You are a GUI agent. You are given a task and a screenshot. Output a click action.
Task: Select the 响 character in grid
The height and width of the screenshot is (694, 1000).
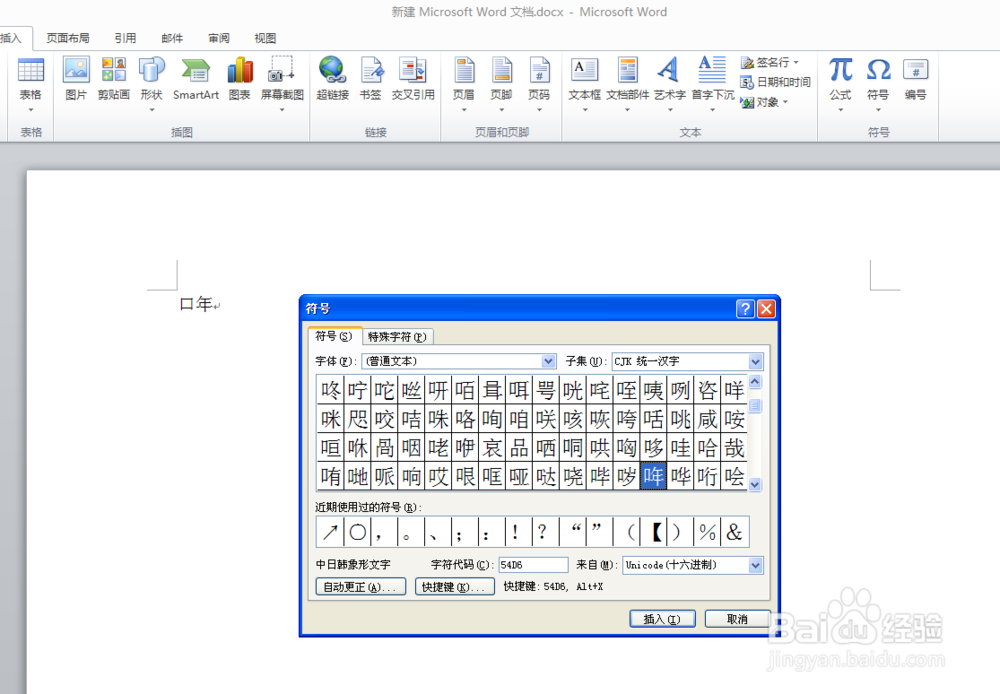tap(411, 476)
